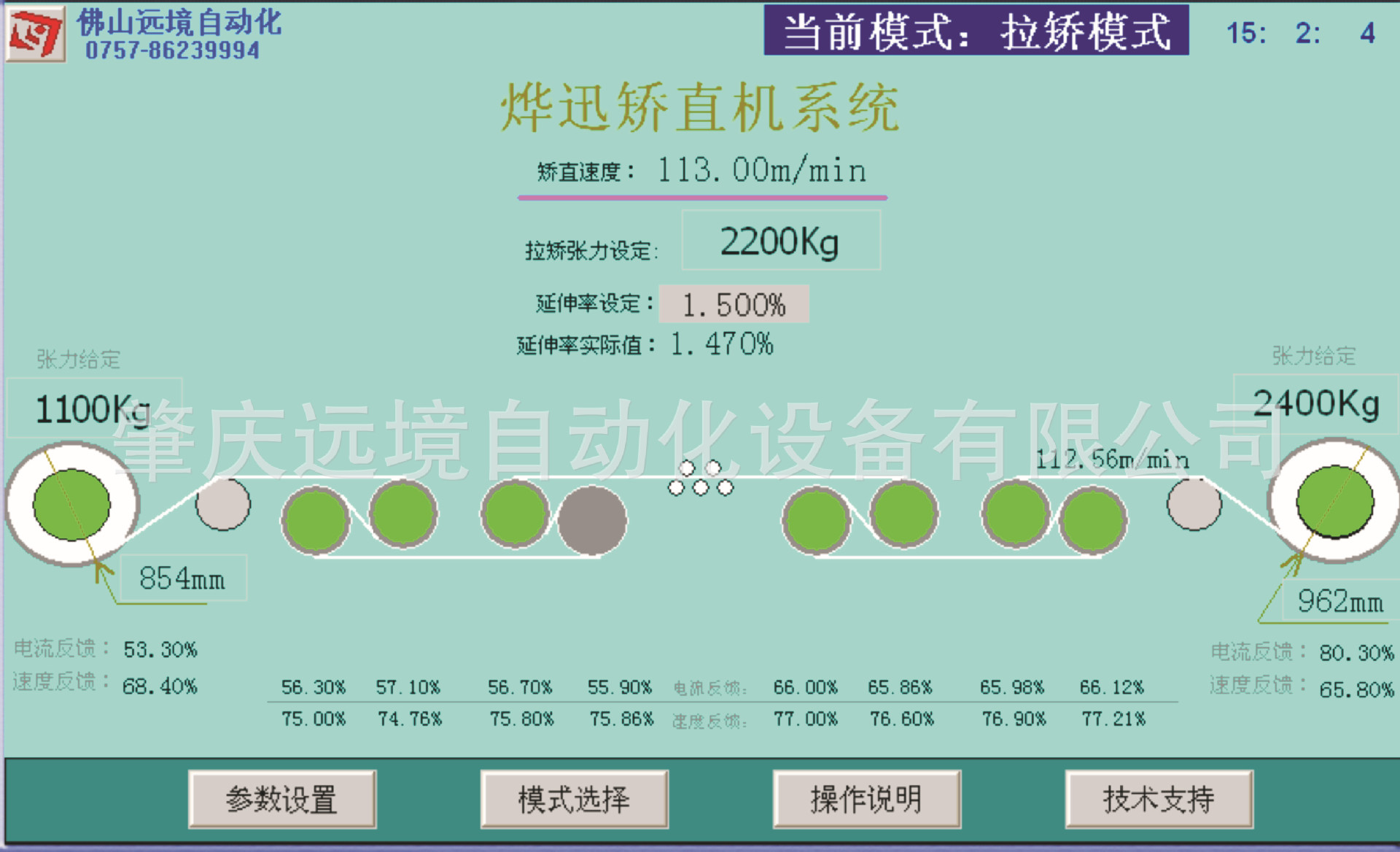This screenshot has width=1400, height=852.
Task: Click the 854mm coil diameter box
Action: coord(182,578)
